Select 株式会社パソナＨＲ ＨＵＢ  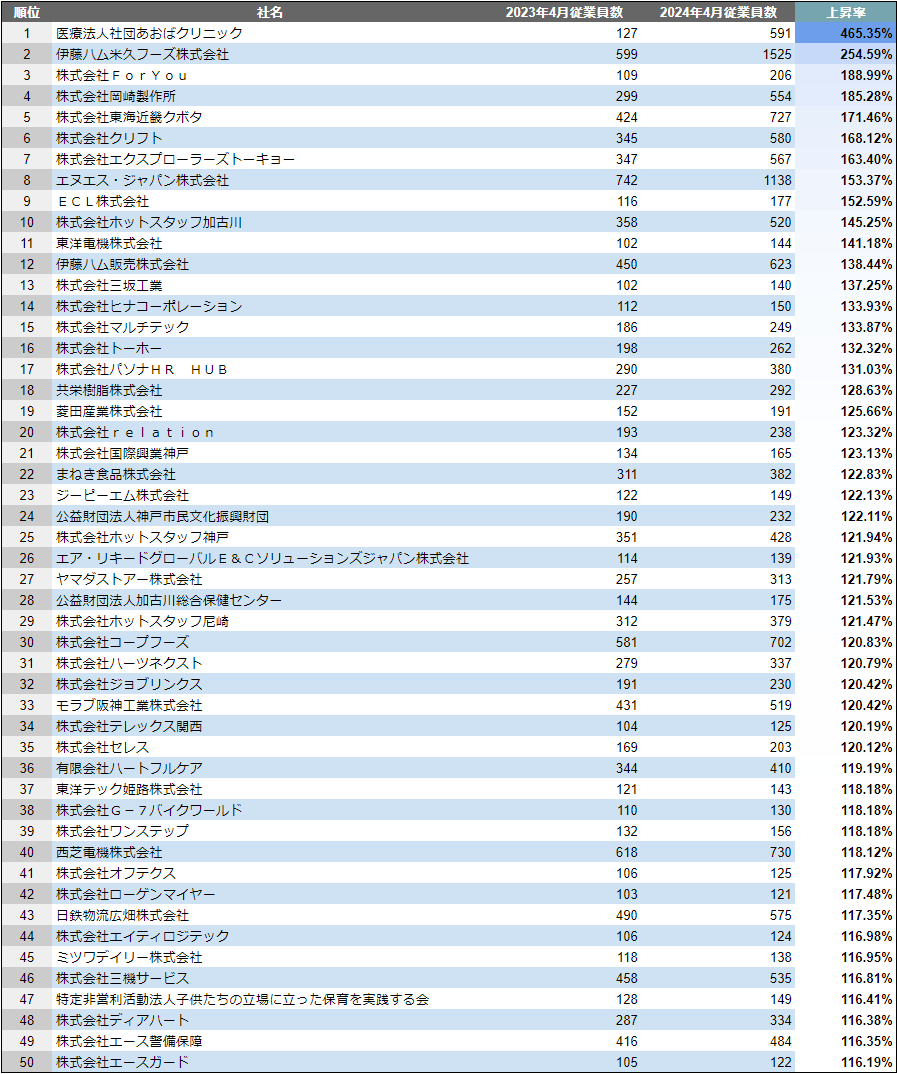click(x=142, y=369)
